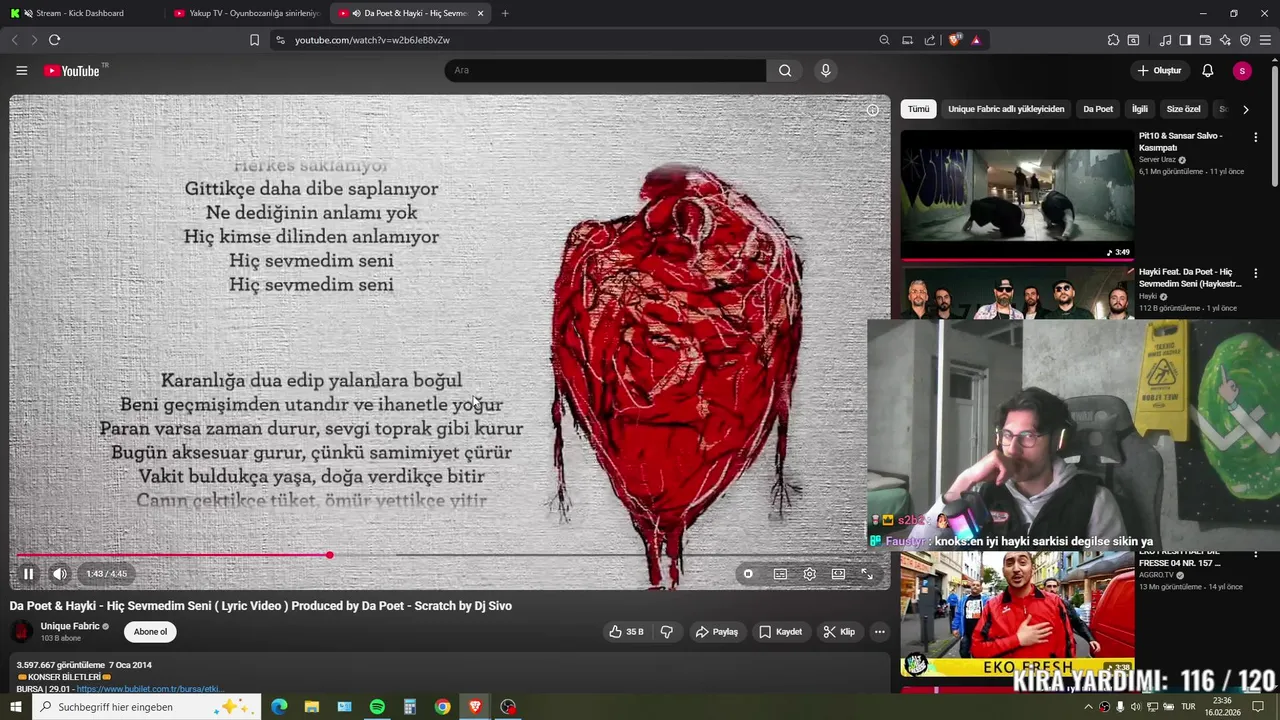The height and width of the screenshot is (720, 1280).
Task: Mute the video using the player speaker icon
Action: point(60,574)
